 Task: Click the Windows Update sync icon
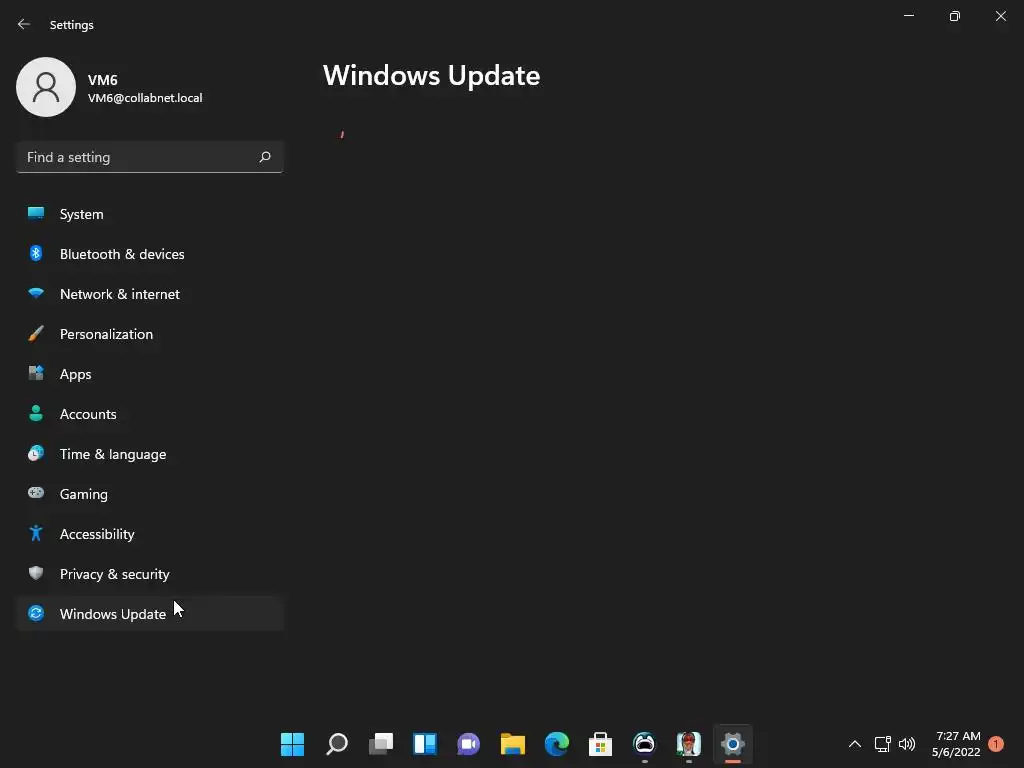pos(36,613)
